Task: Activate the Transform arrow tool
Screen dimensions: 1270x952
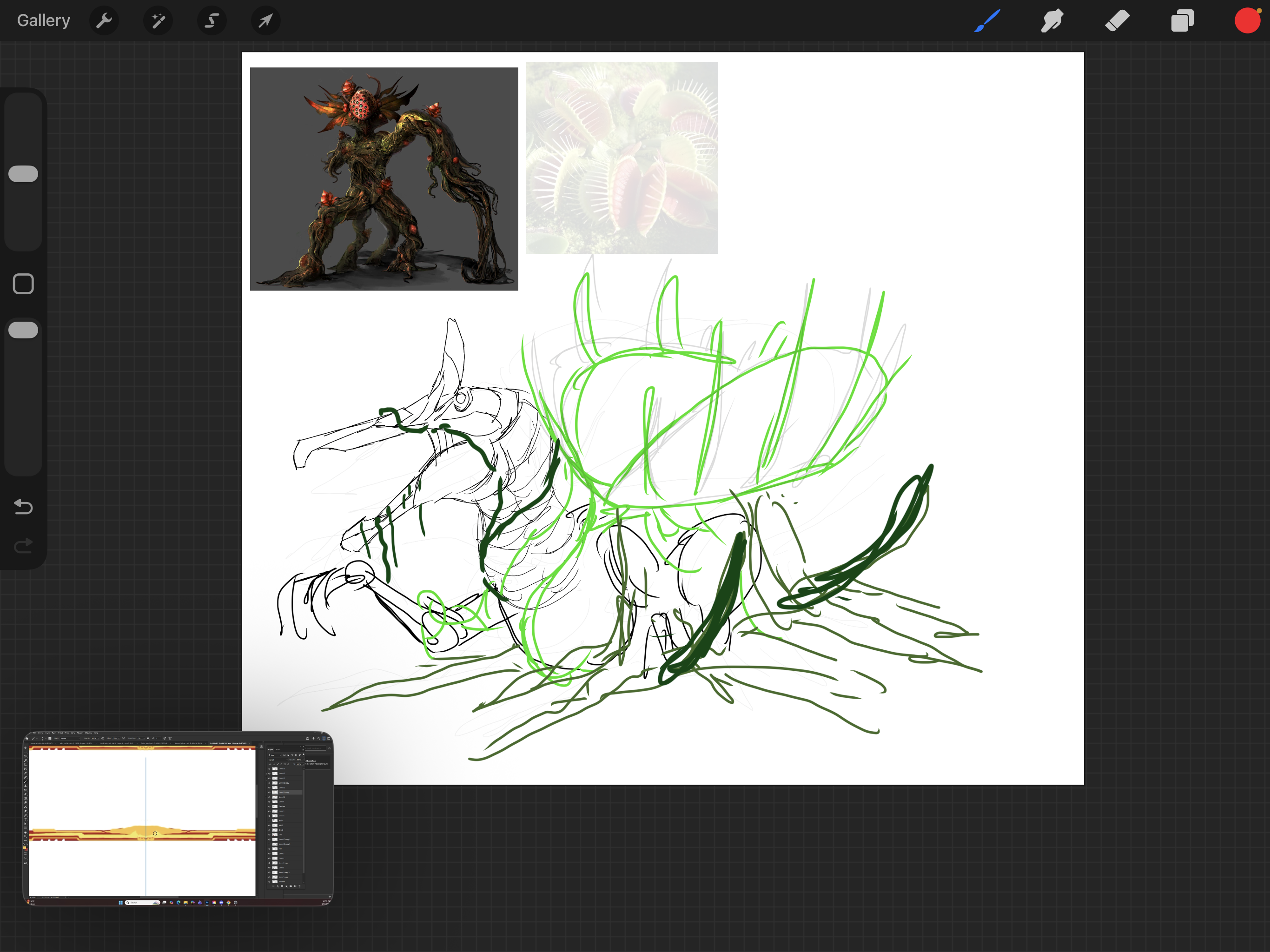Action: (265, 20)
